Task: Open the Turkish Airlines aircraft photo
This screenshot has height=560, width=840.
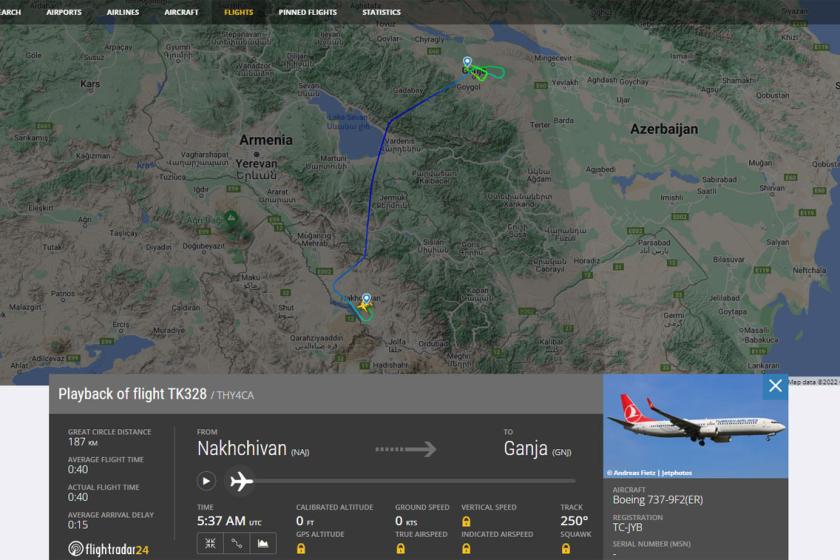Action: (695, 426)
